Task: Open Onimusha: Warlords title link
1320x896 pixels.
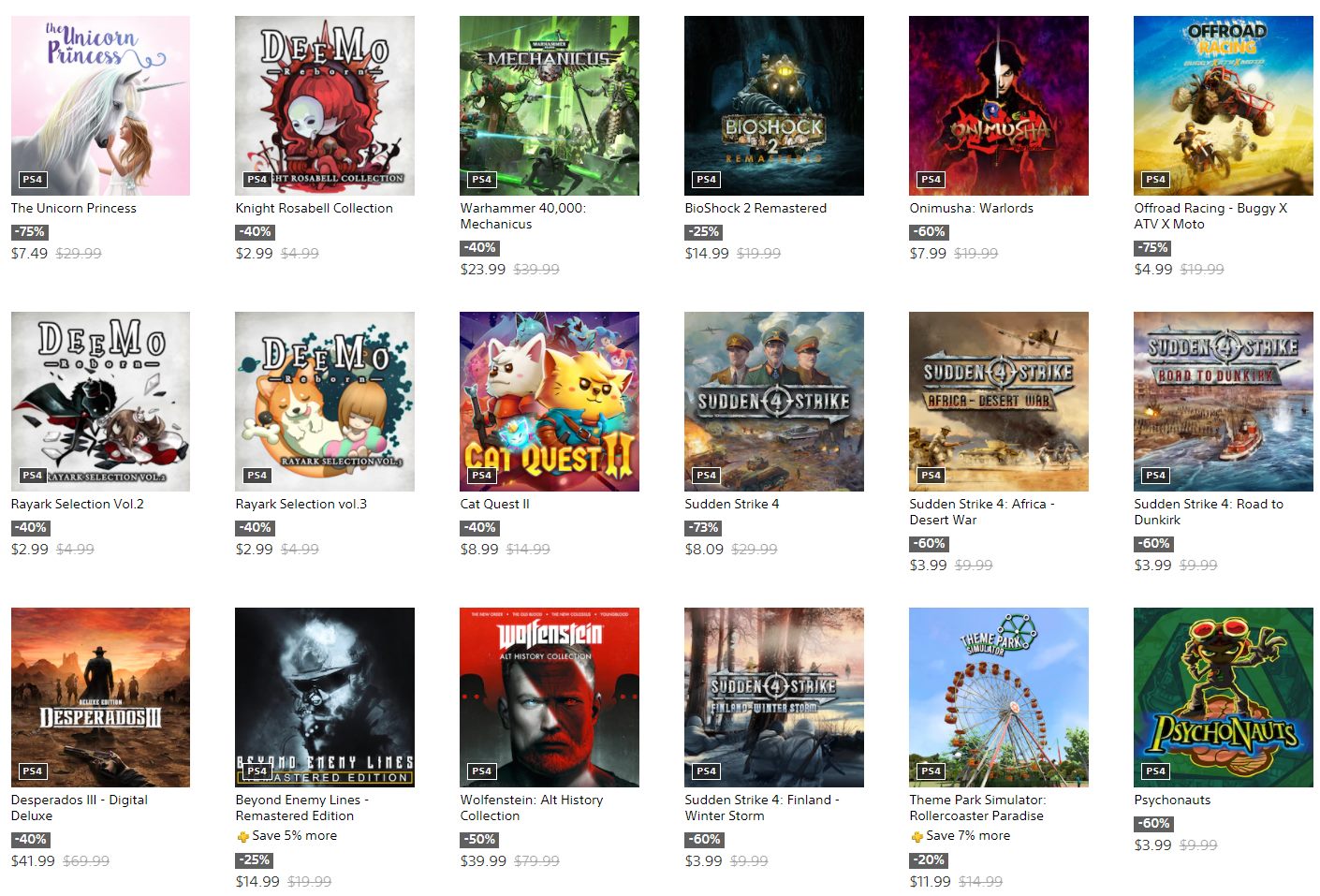Action: [972, 208]
